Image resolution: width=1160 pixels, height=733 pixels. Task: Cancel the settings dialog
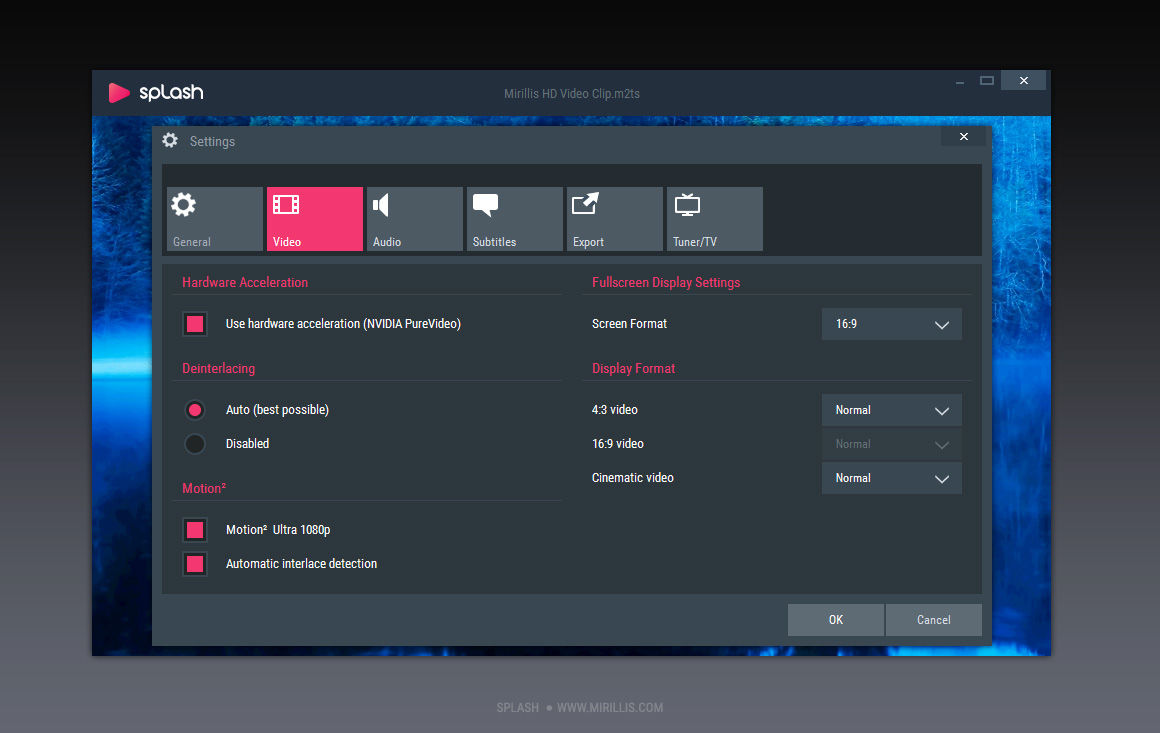(934, 620)
